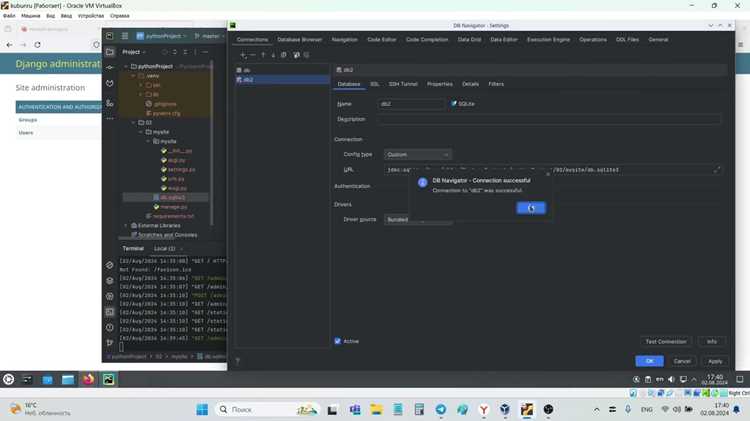Open the Config type Custom dropdown
The width and height of the screenshot is (750, 421).
click(418, 155)
